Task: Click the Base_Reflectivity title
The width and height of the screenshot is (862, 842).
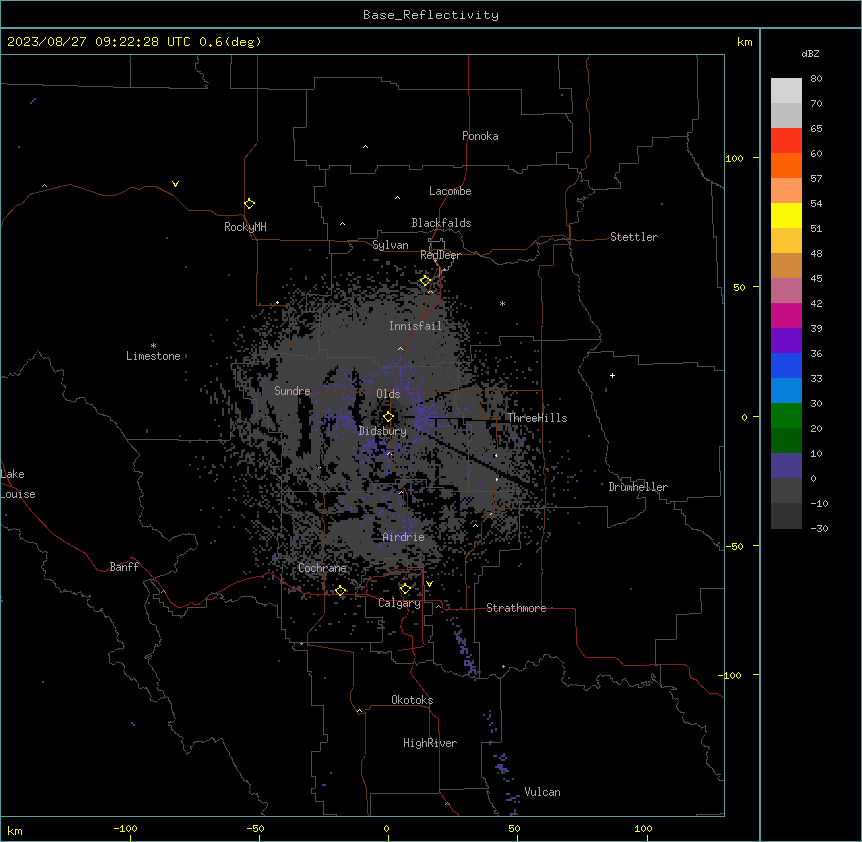Action: [431, 15]
